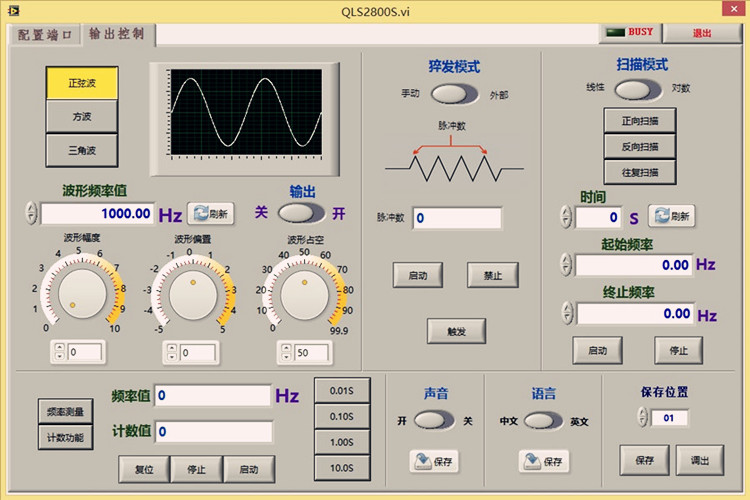
Task: Toggle 猝发模式 manual/external switch
Action: (455, 95)
